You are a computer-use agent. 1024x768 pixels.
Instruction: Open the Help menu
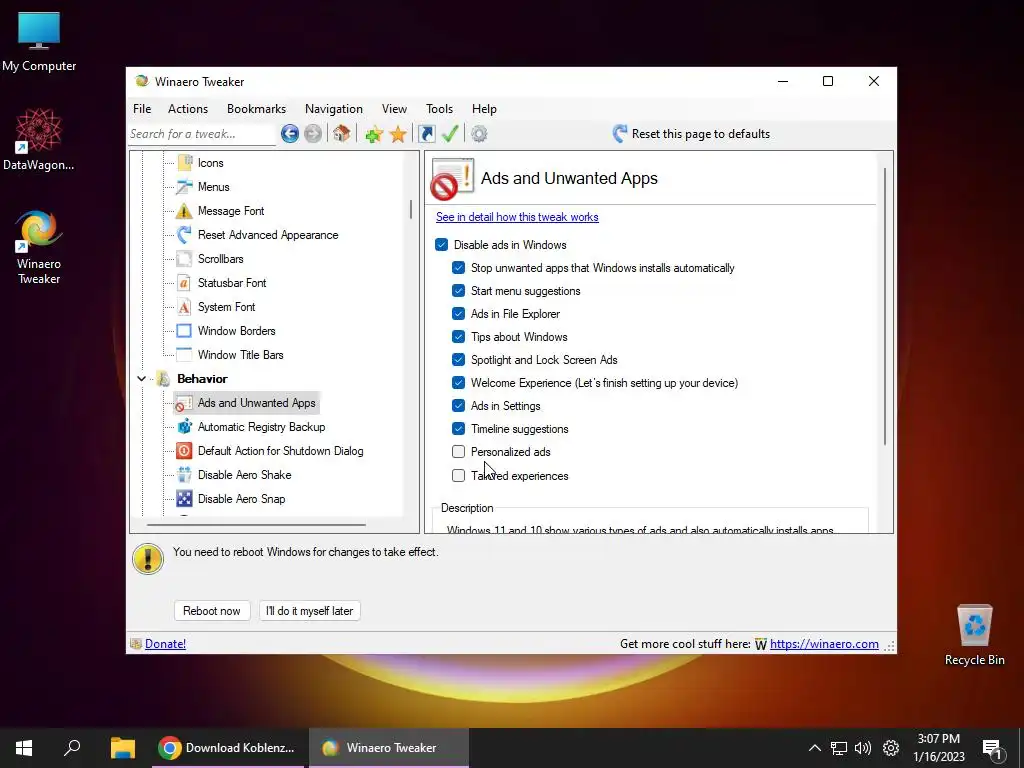tap(484, 109)
